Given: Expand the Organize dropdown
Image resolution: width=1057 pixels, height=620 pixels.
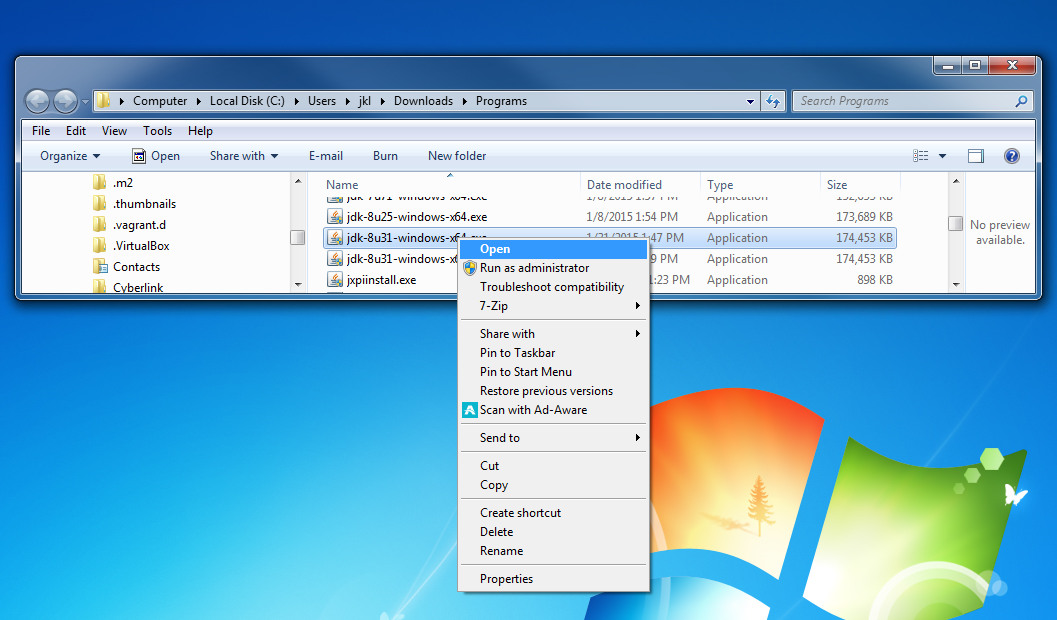Looking at the screenshot, I should click(x=70, y=156).
